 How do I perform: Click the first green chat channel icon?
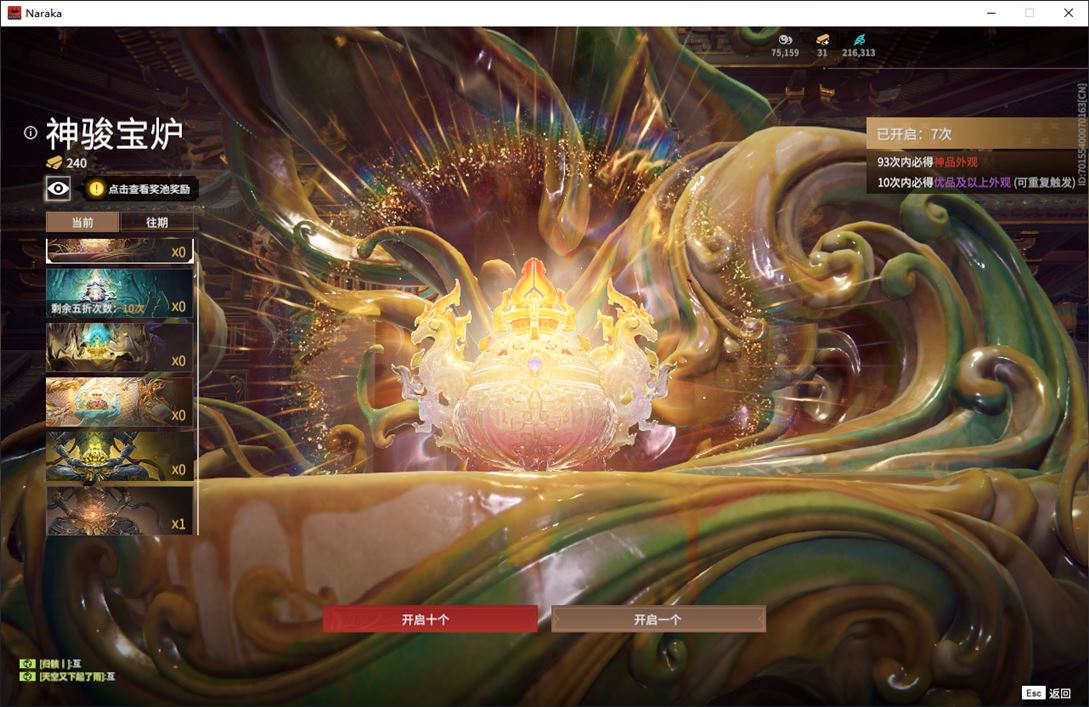tap(27, 663)
